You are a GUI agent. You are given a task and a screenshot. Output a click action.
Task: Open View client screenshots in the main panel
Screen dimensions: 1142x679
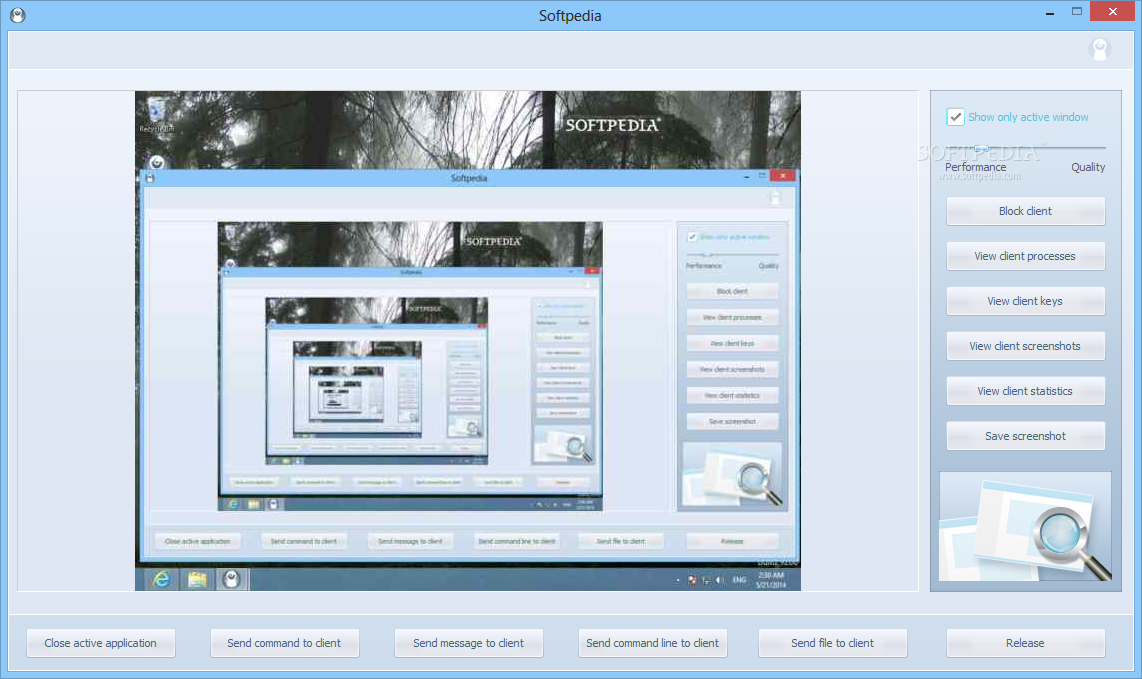1025,346
